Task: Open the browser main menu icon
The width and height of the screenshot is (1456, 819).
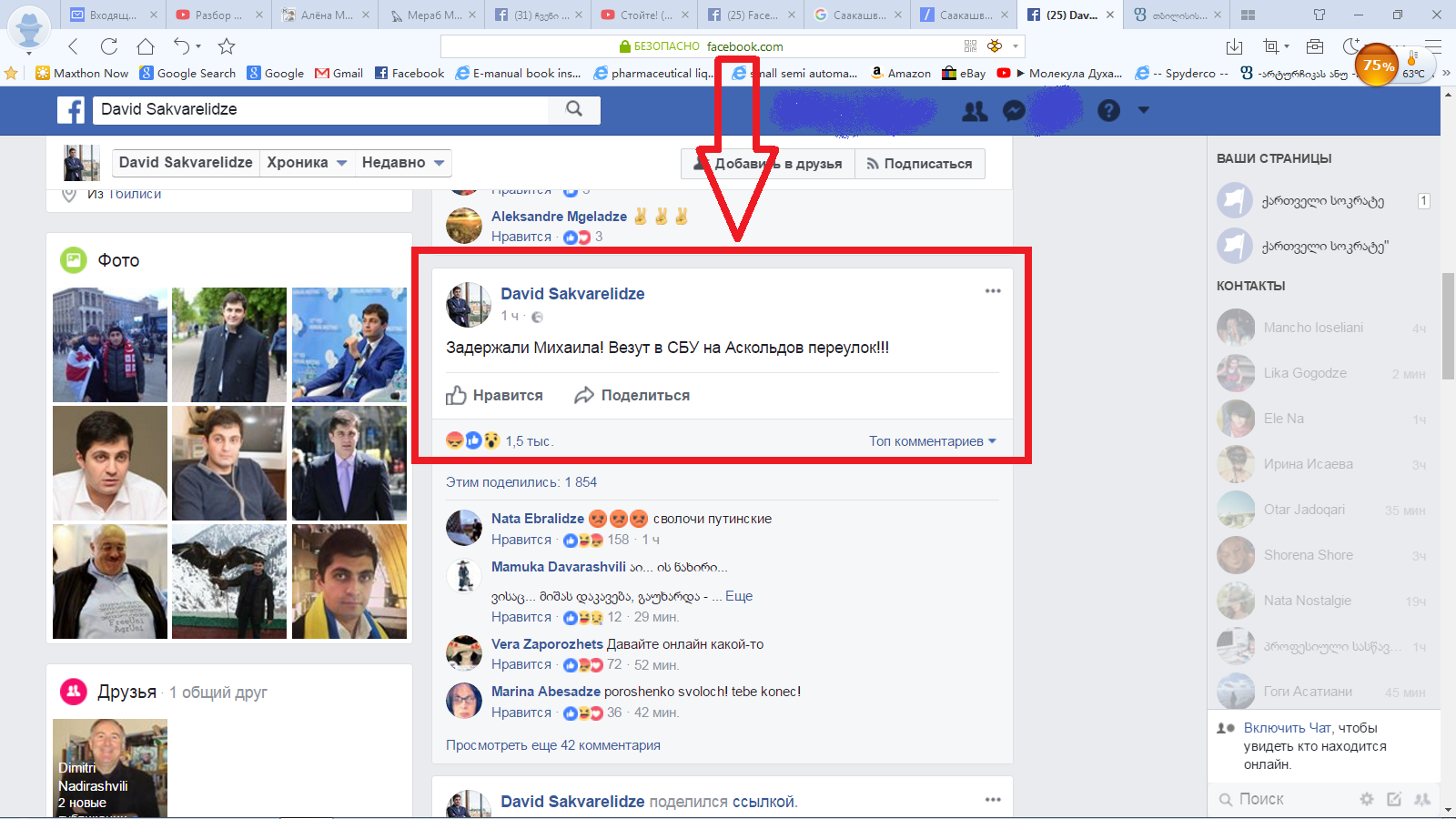Action: (x=1434, y=46)
